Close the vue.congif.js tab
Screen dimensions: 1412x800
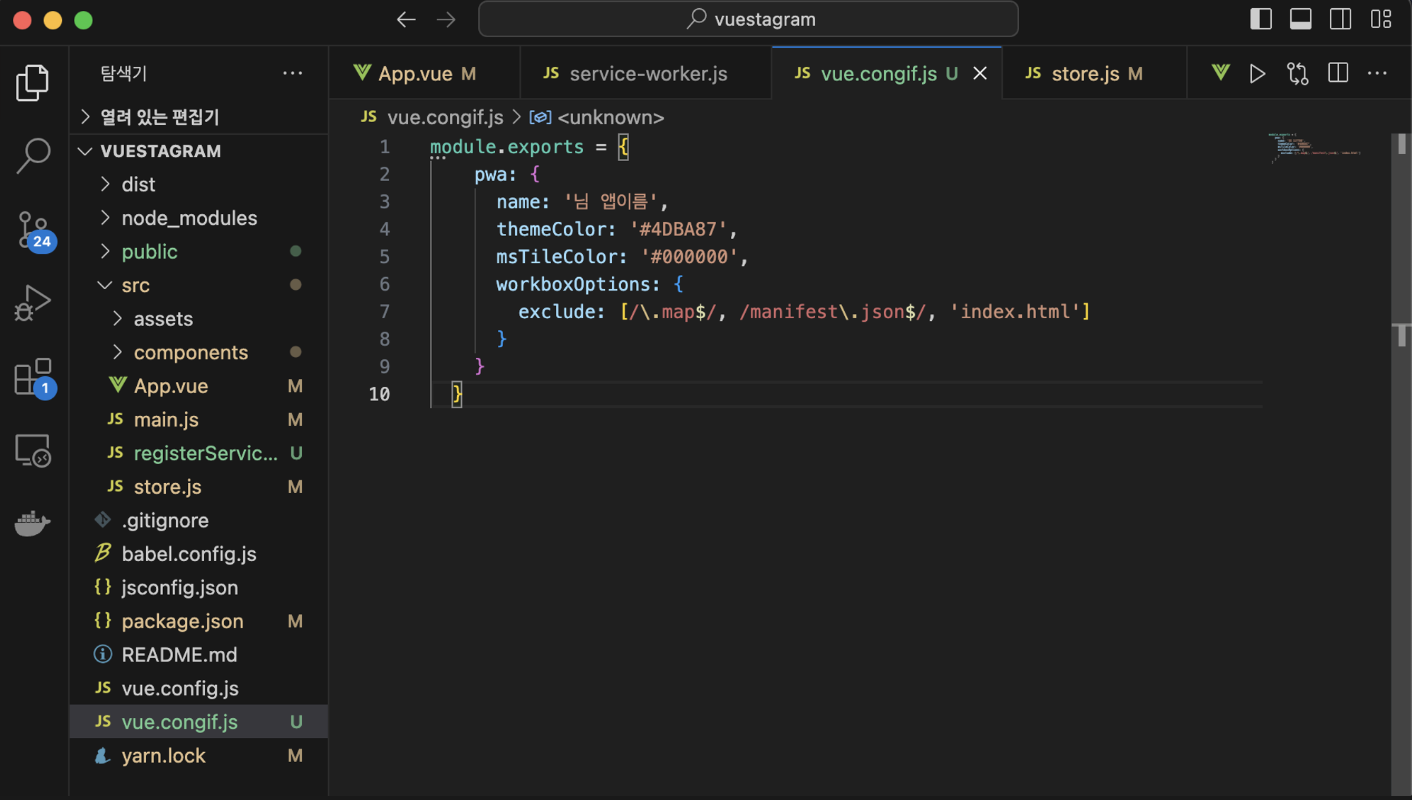980,73
